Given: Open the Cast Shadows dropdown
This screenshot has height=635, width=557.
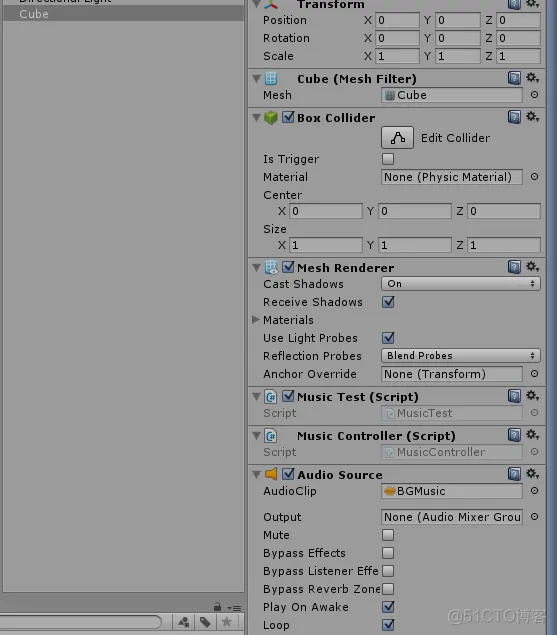Looking at the screenshot, I should pyautogui.click(x=461, y=284).
